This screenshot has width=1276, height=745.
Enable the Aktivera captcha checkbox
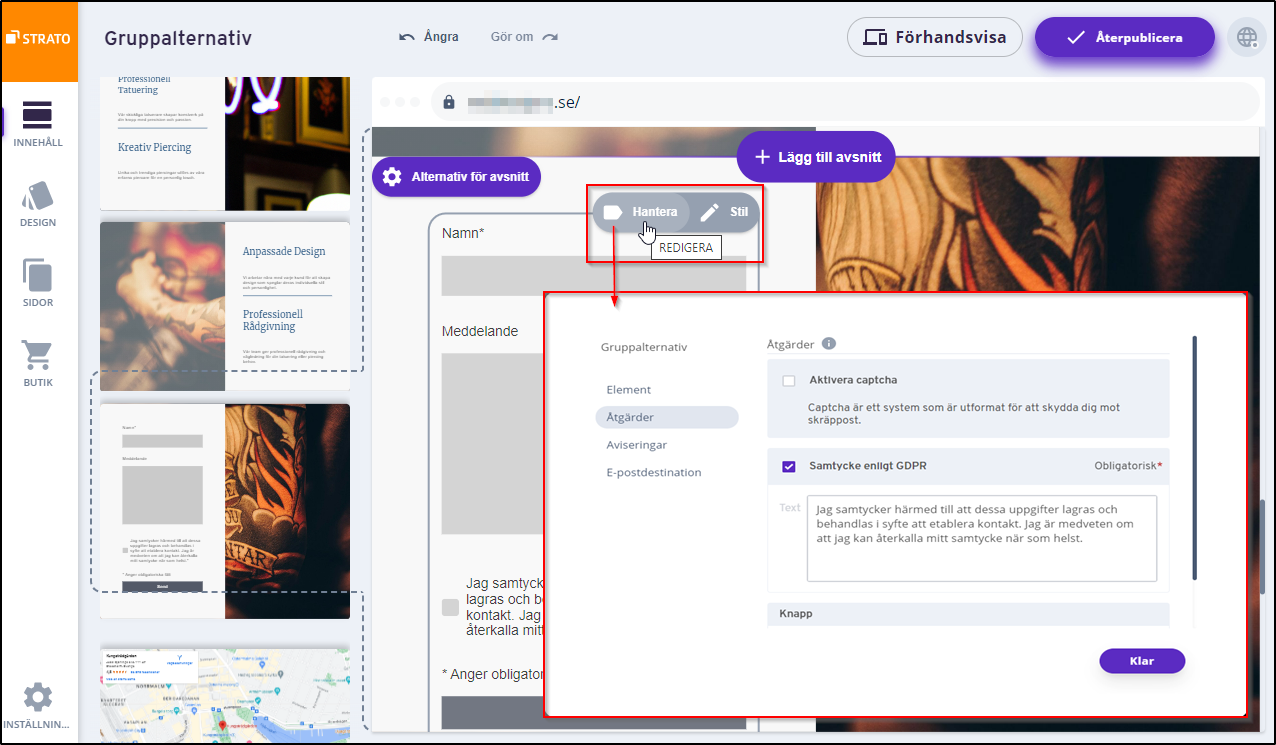point(789,381)
